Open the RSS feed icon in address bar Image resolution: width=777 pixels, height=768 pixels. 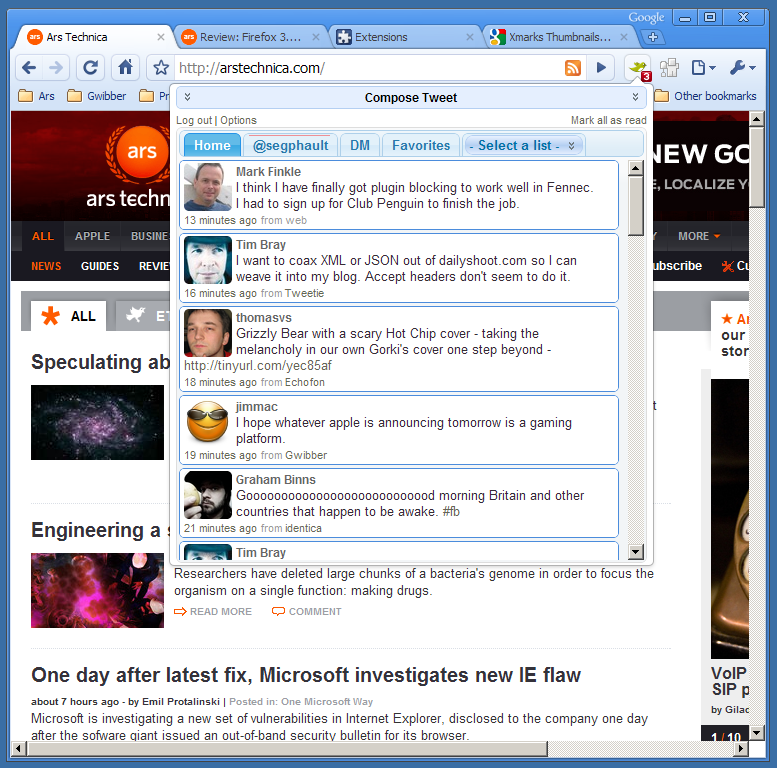point(572,68)
